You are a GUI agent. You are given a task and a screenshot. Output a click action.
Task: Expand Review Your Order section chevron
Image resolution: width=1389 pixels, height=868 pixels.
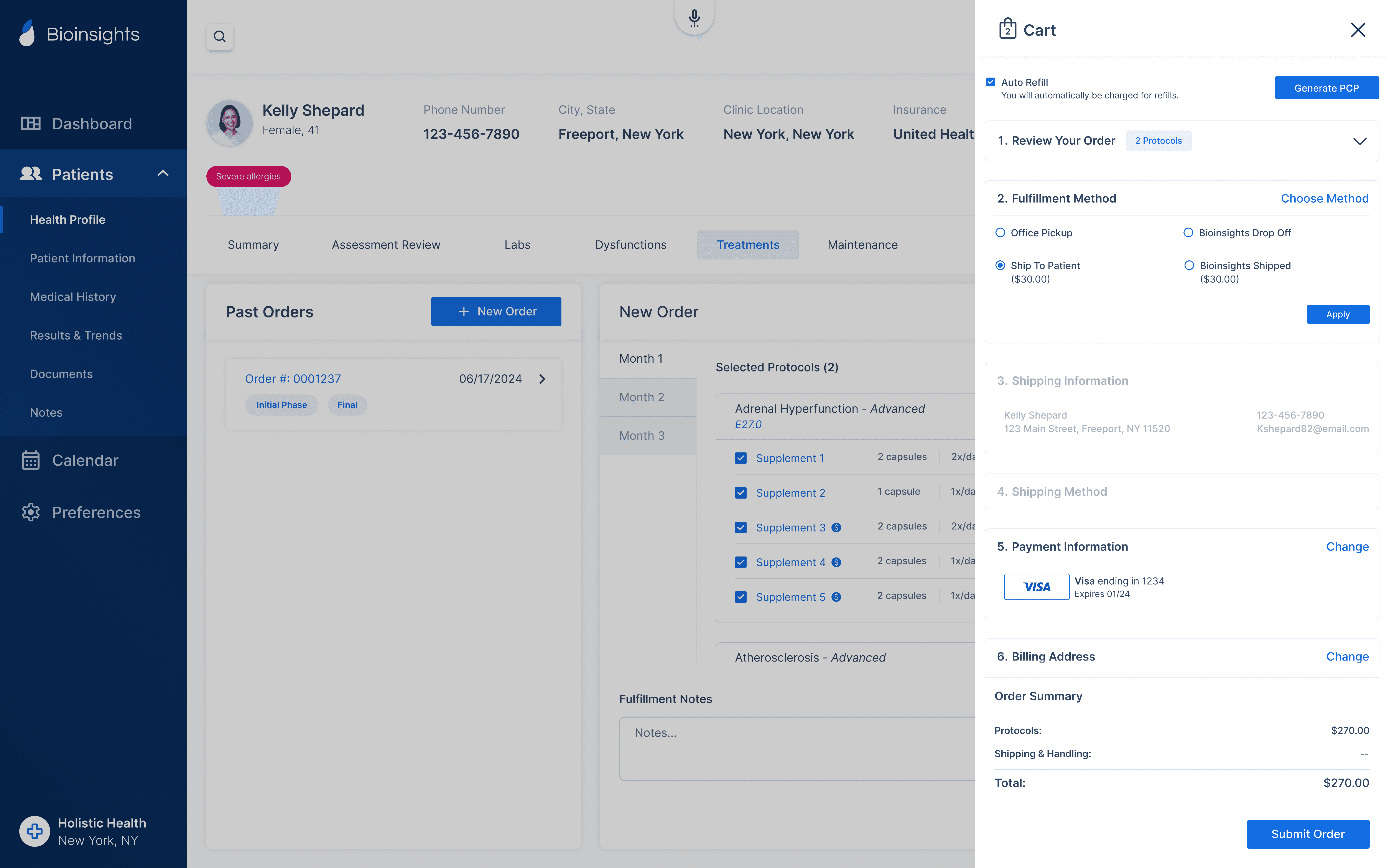tap(1360, 141)
